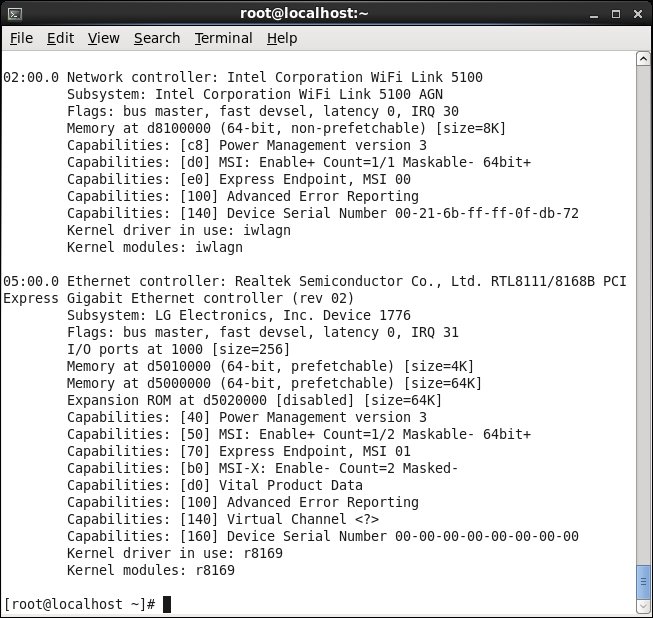The width and height of the screenshot is (653, 618).
Task: Click serial number 00-00-00-00-00-00-00-00 line
Action: [x=323, y=536]
